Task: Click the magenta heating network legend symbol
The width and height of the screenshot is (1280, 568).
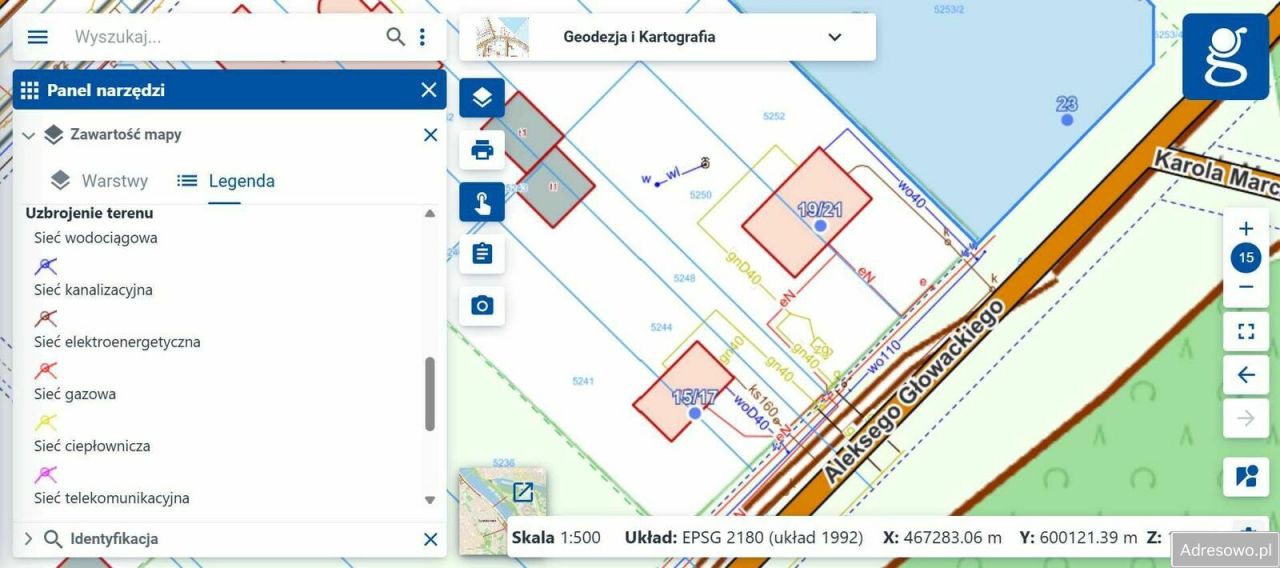Action: [x=46, y=474]
